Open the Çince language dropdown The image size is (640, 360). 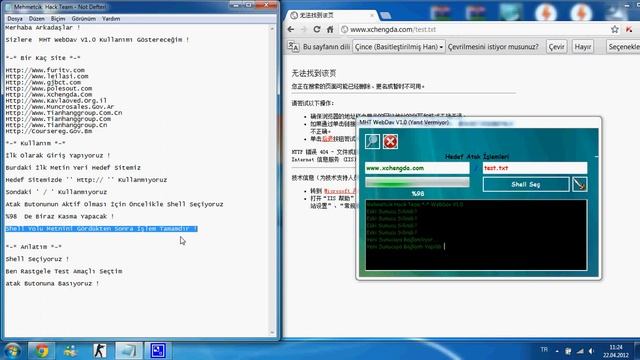(x=398, y=47)
